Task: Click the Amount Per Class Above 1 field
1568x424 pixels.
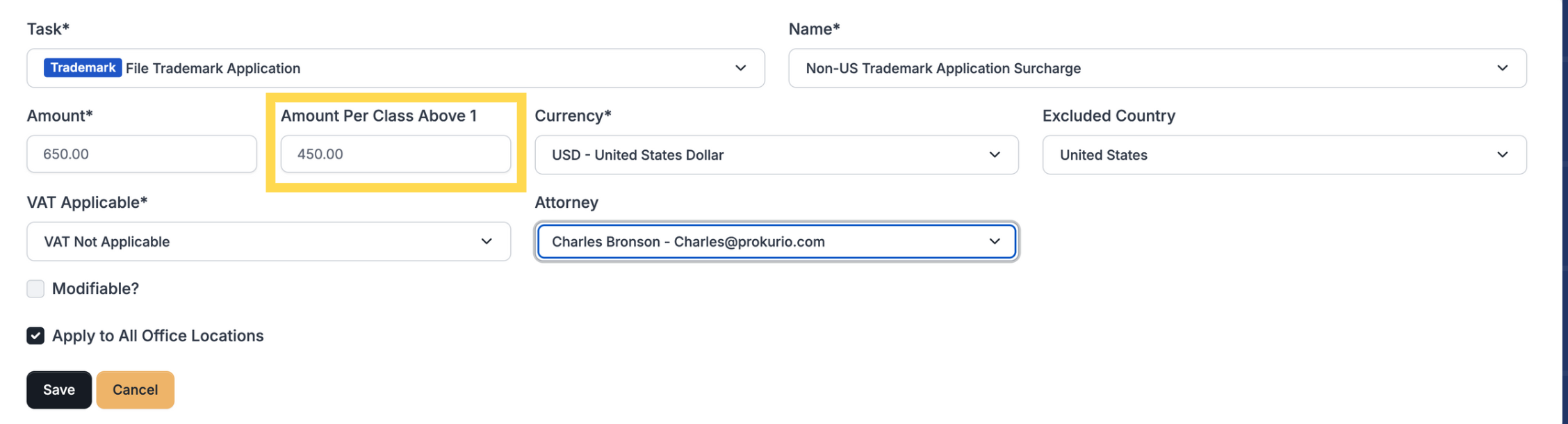Action: pos(395,154)
